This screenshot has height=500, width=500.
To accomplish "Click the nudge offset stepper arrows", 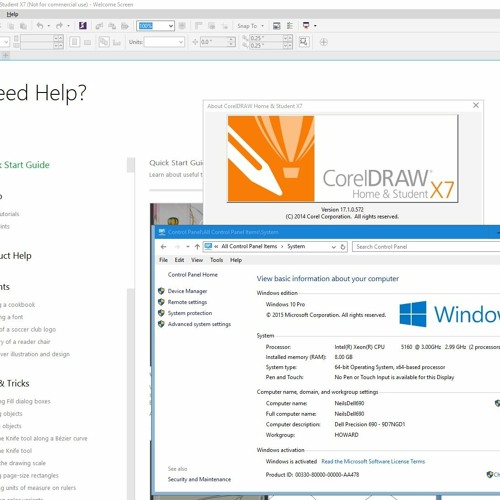I will pyautogui.click(x=231, y=42).
